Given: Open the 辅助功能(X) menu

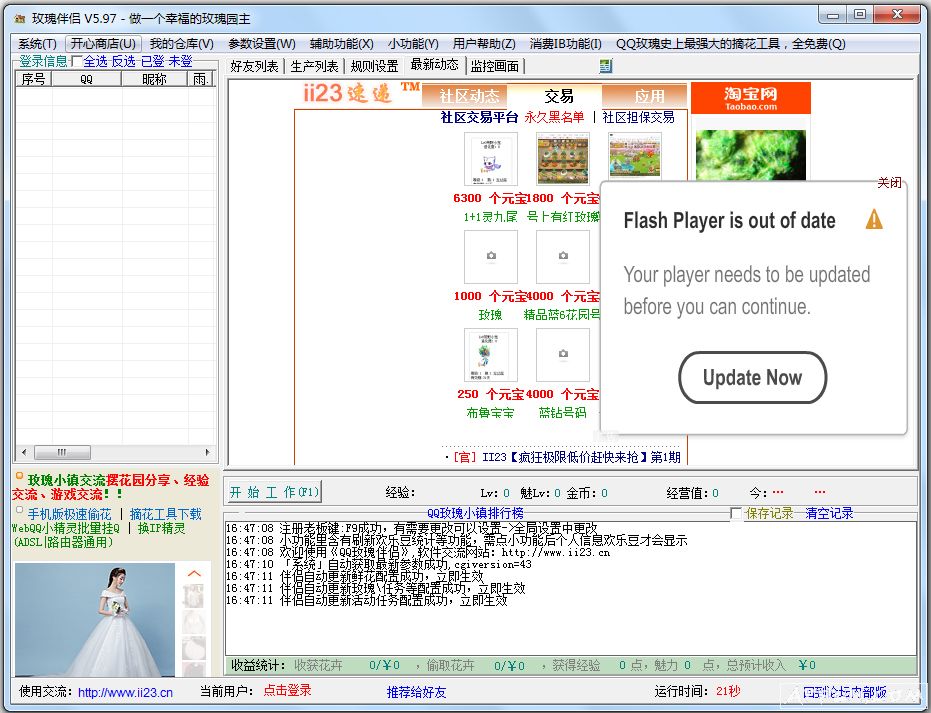Looking at the screenshot, I should pyautogui.click(x=341, y=44).
